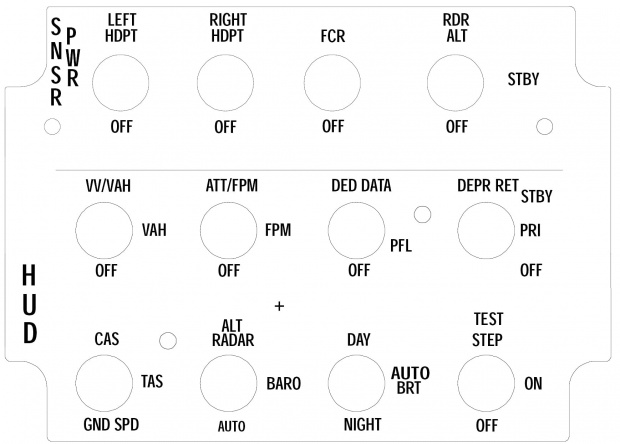Toggle the RDR ALT switch
The height and width of the screenshot is (444, 620).
pyautogui.click(x=456, y=79)
